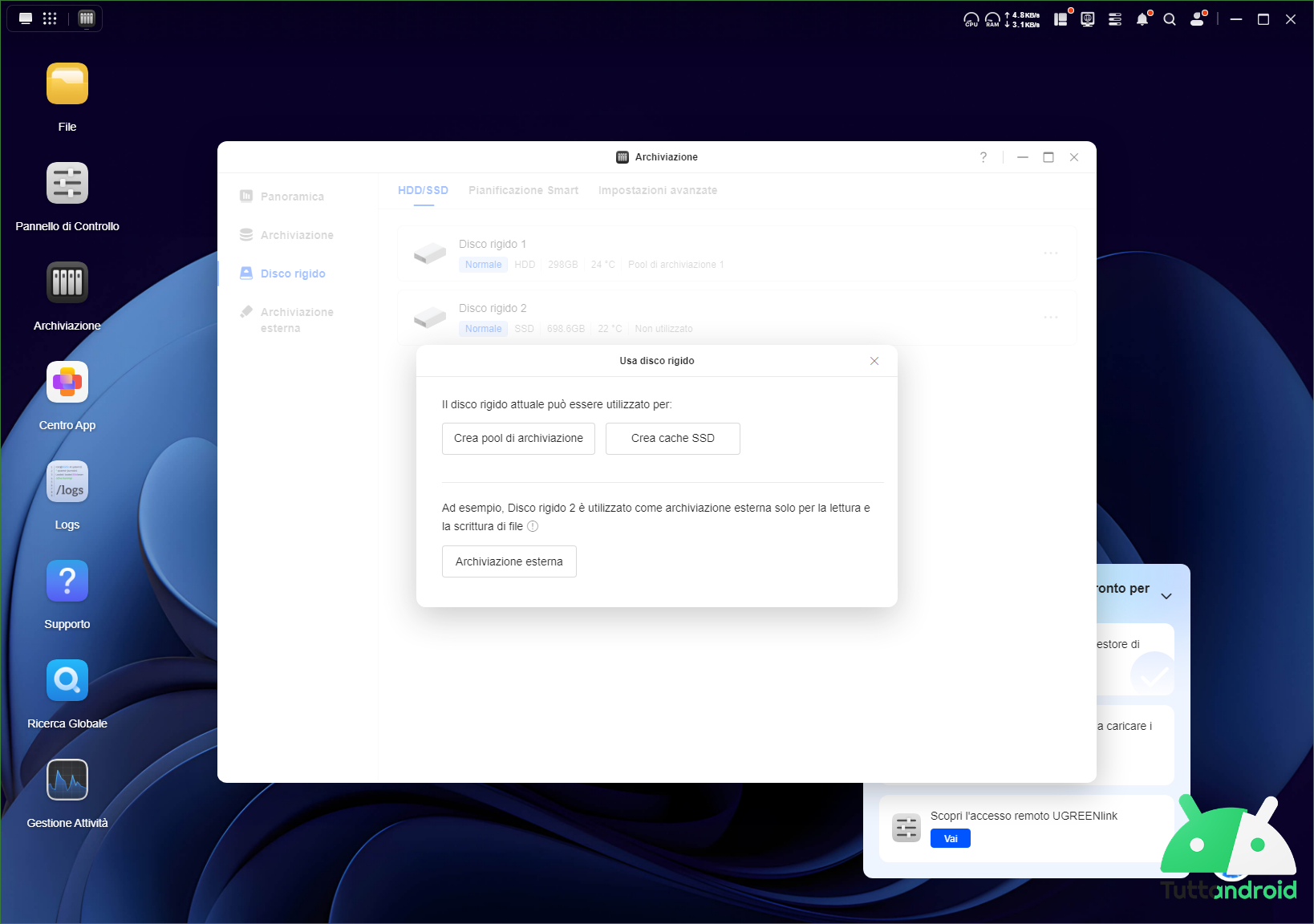Open the app grid launcher icon
Image resolution: width=1314 pixels, height=924 pixels.
tap(50, 18)
